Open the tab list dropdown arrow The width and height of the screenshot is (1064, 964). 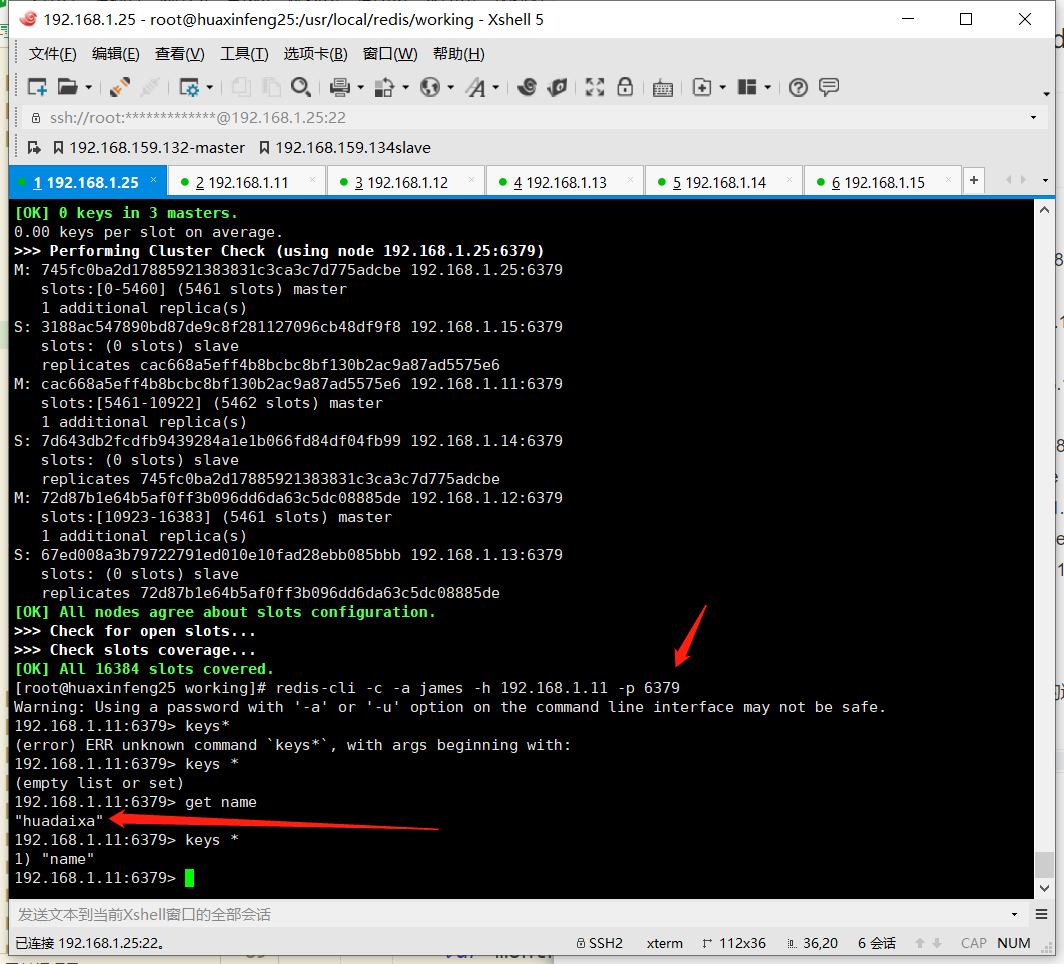tap(1045, 180)
